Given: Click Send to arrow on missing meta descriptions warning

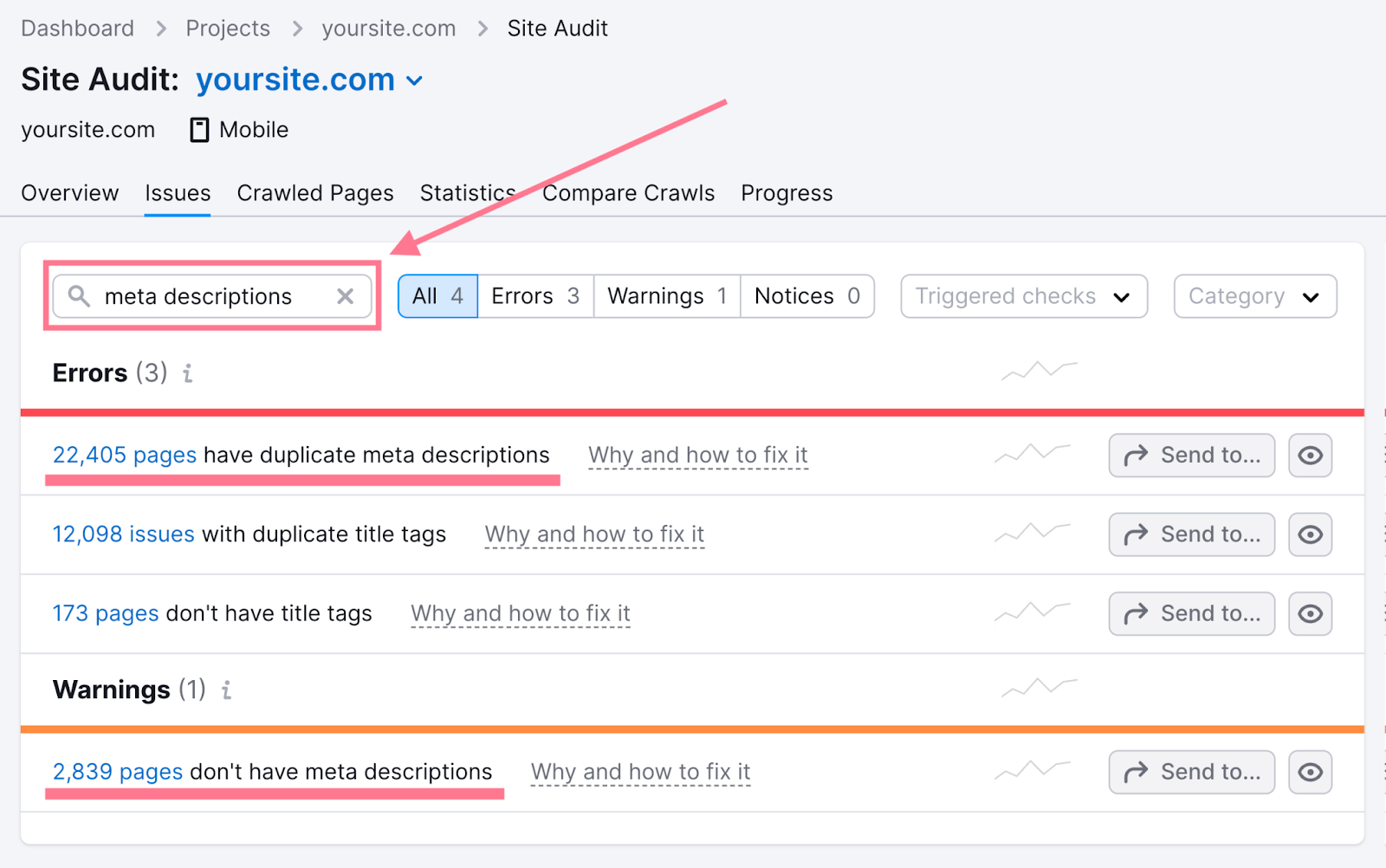Looking at the screenshot, I should [1191, 771].
